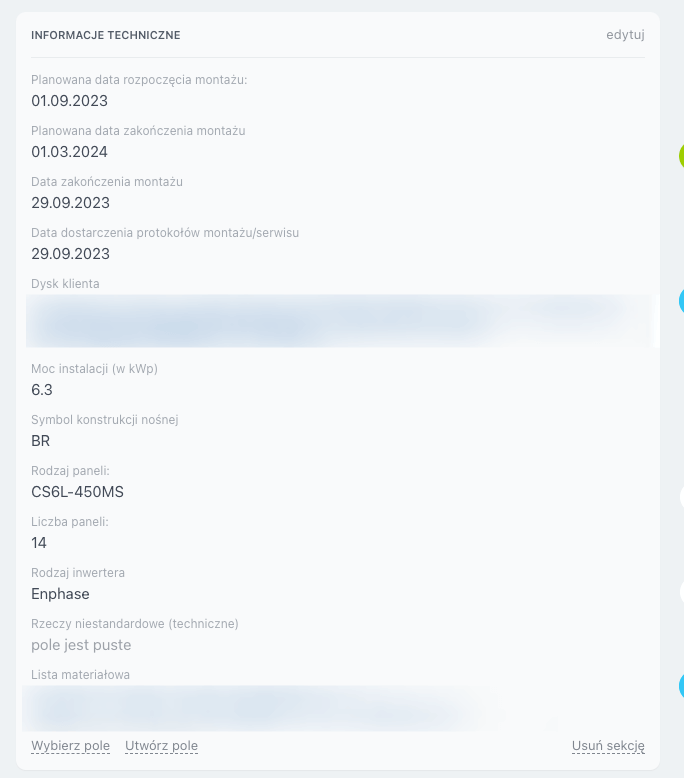Viewport: 684px width, 784px height.
Task: Open the blurred Lista materiałowa field
Action: point(250,708)
